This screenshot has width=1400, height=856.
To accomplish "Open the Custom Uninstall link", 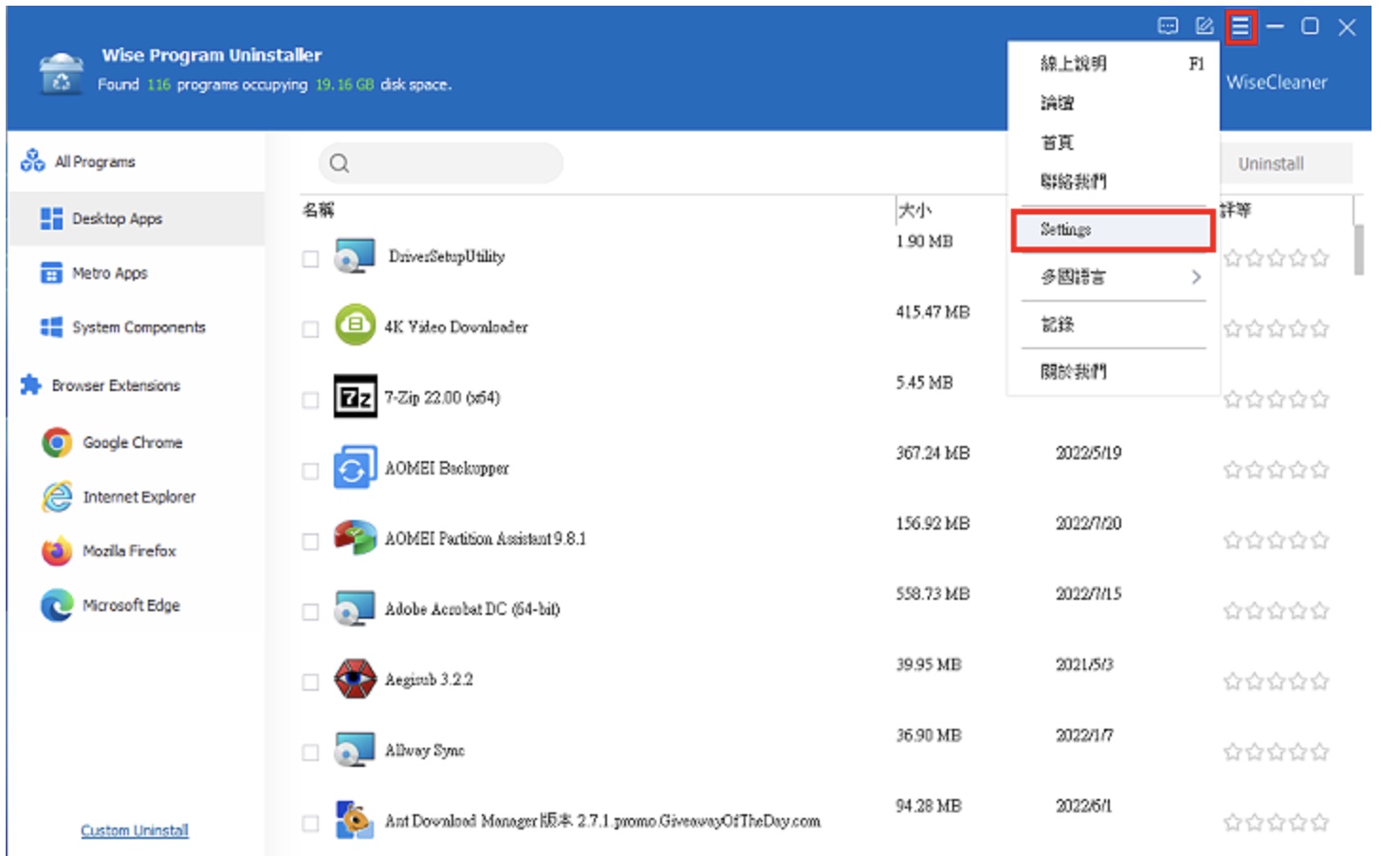I will [x=135, y=830].
